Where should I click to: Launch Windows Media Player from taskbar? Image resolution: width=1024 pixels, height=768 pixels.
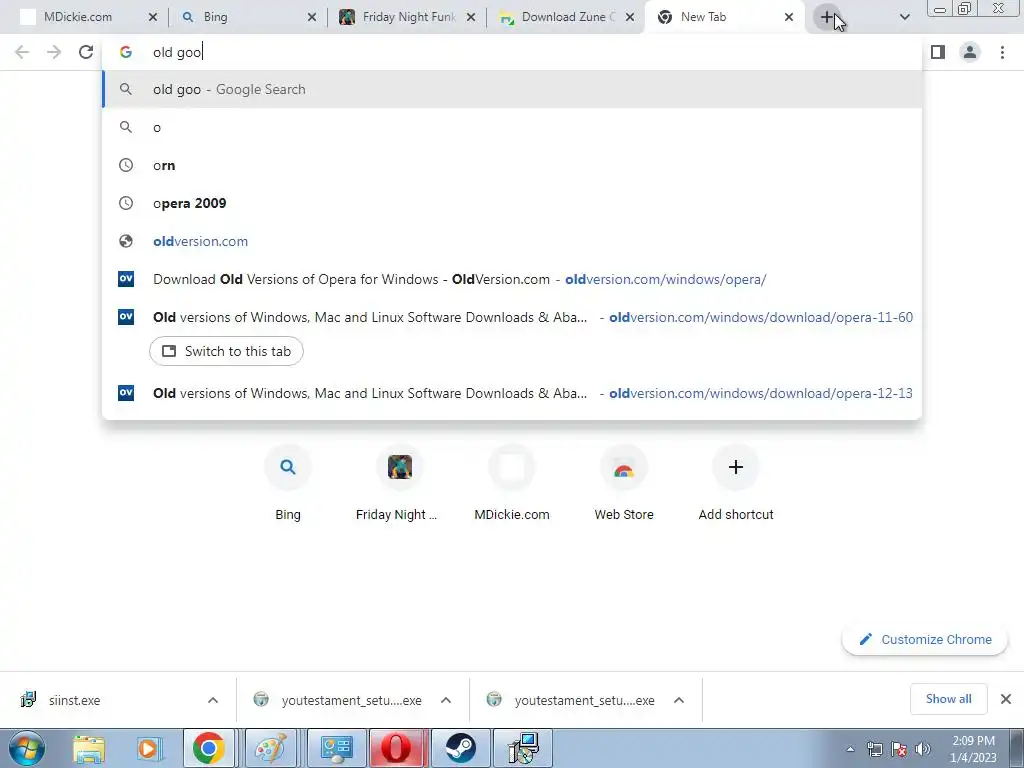coord(149,748)
